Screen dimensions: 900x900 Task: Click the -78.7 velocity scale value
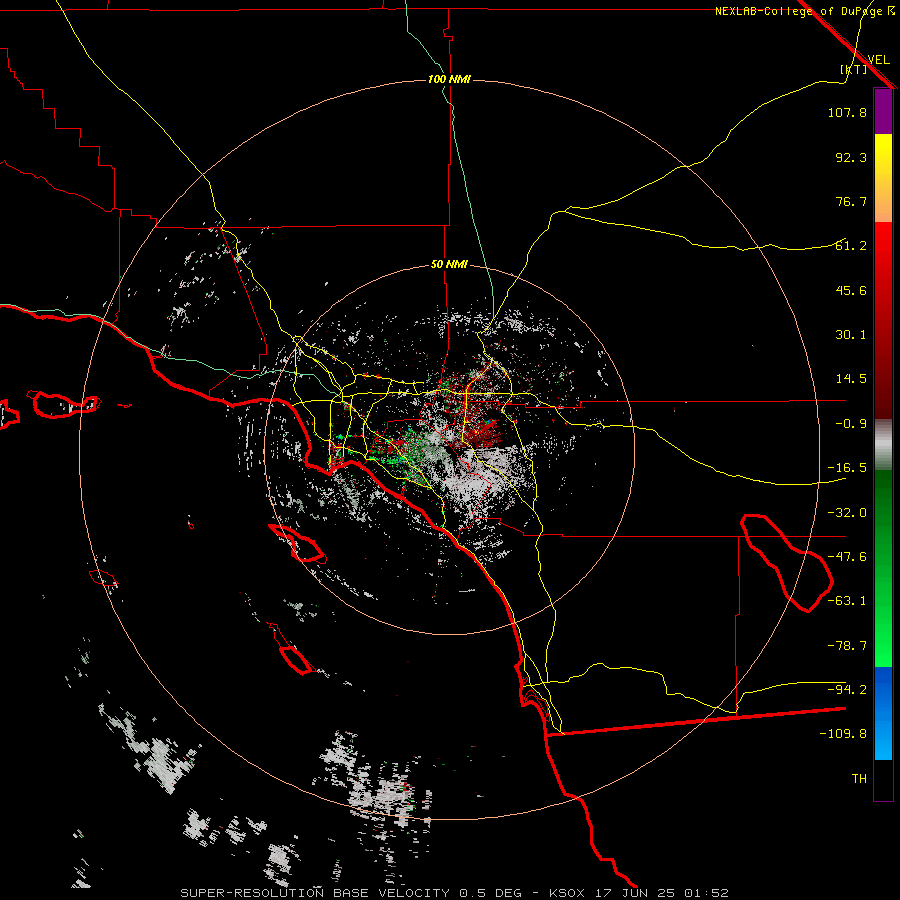[847, 646]
